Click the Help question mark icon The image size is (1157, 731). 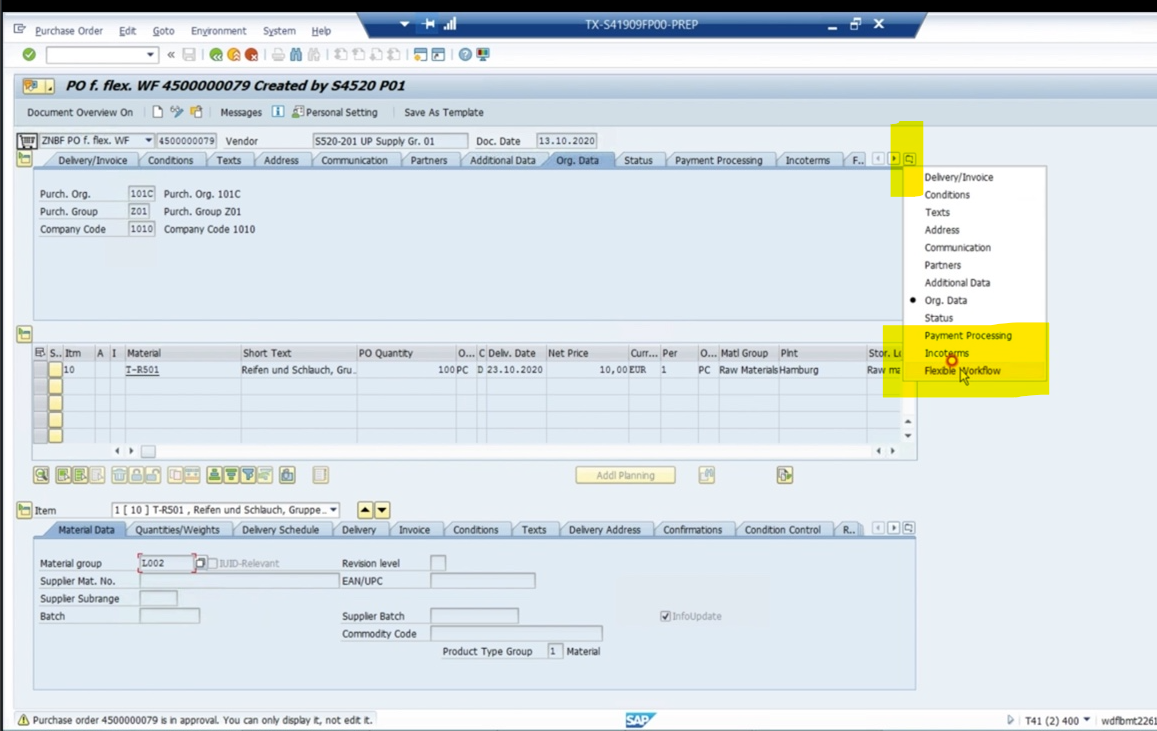click(x=465, y=54)
